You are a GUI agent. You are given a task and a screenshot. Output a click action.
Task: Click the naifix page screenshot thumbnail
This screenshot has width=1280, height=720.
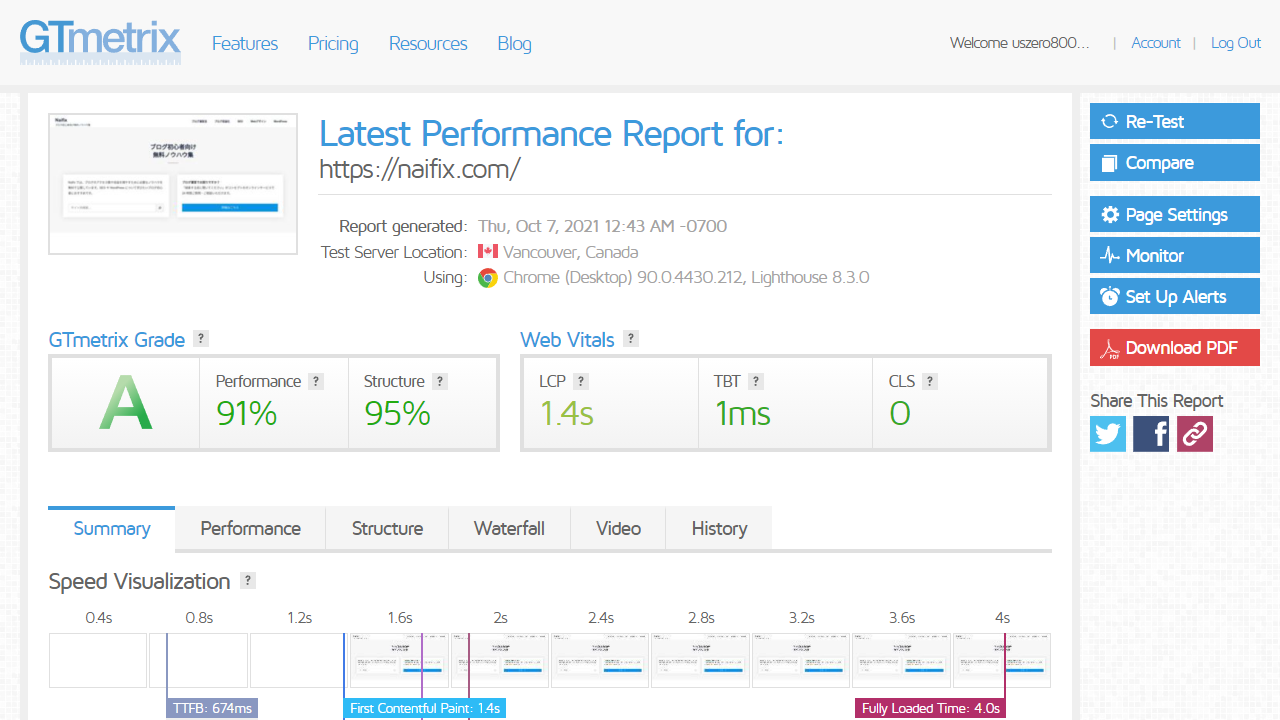[x=173, y=184]
